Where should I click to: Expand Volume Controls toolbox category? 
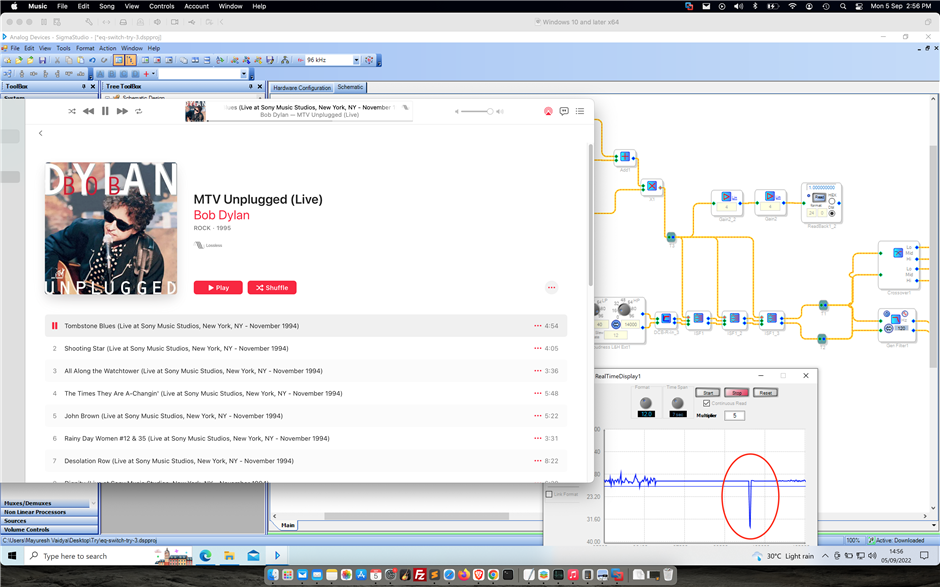pyautogui.click(x=49, y=529)
